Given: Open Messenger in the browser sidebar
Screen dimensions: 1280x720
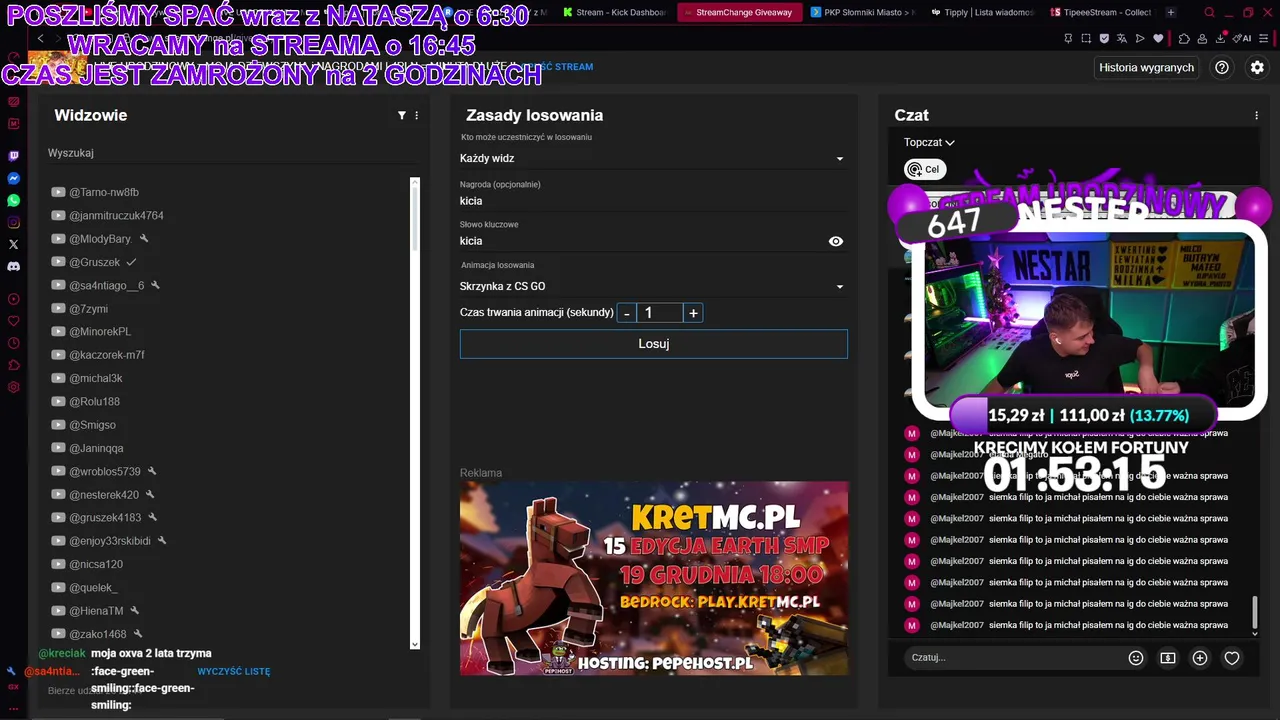Looking at the screenshot, I should [x=14, y=178].
